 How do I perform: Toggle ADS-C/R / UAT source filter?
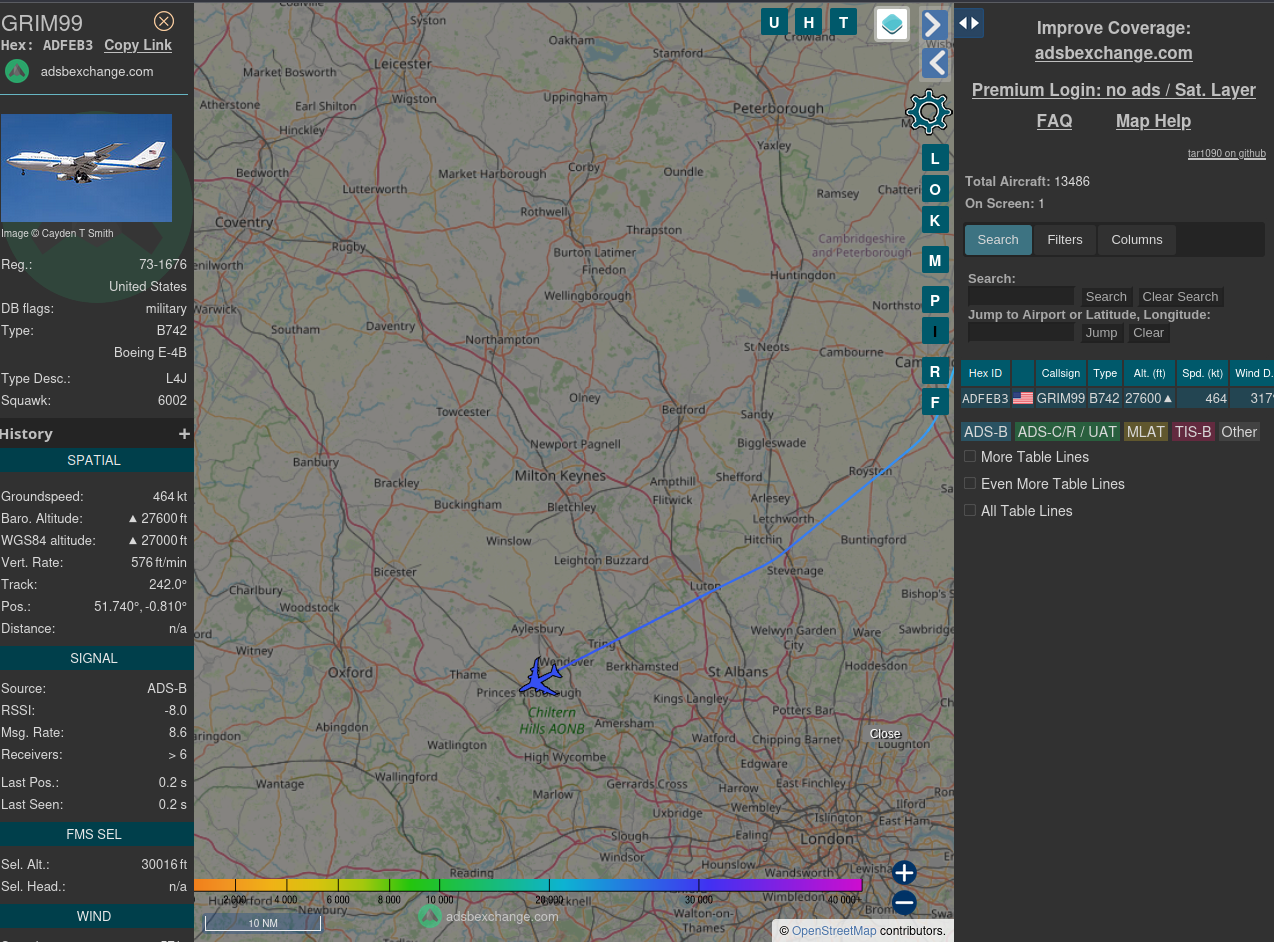1067,432
